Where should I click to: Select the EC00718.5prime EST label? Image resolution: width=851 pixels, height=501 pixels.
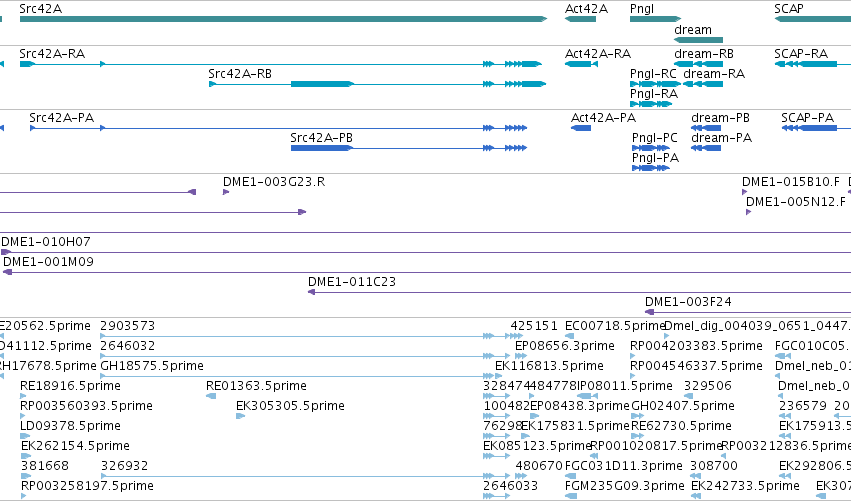click(615, 326)
